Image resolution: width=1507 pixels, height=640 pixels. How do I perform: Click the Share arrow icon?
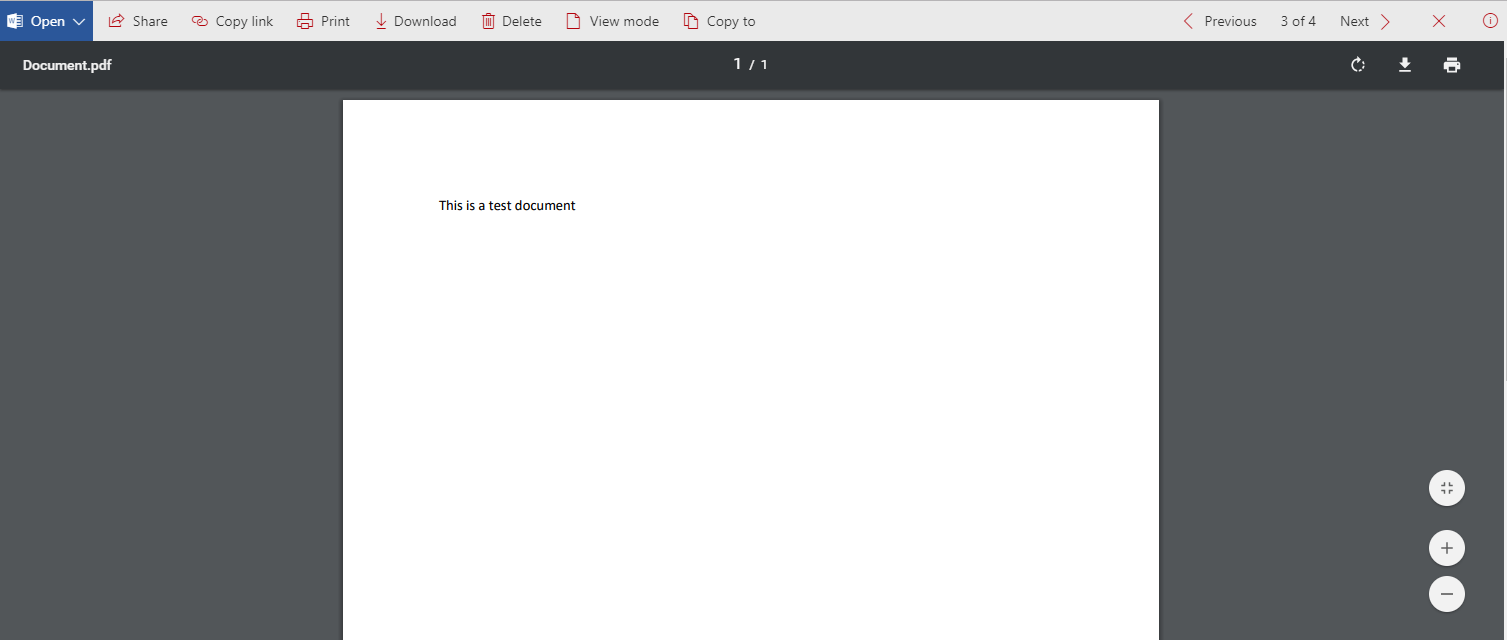(116, 21)
